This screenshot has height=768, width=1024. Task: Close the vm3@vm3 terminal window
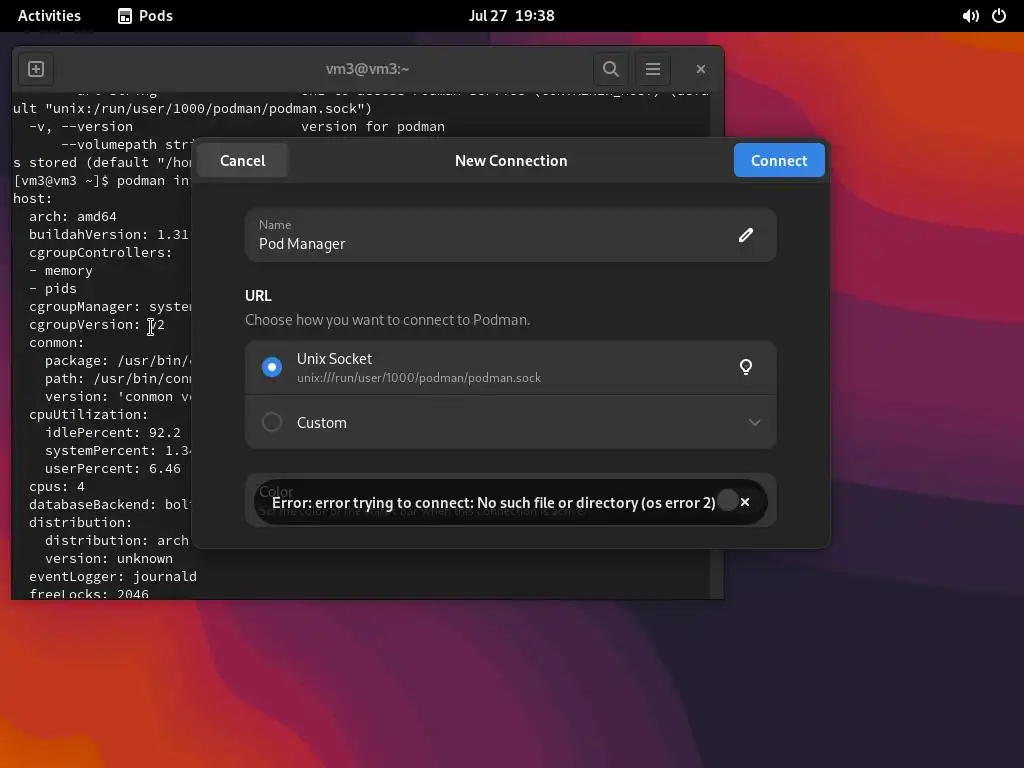701,69
